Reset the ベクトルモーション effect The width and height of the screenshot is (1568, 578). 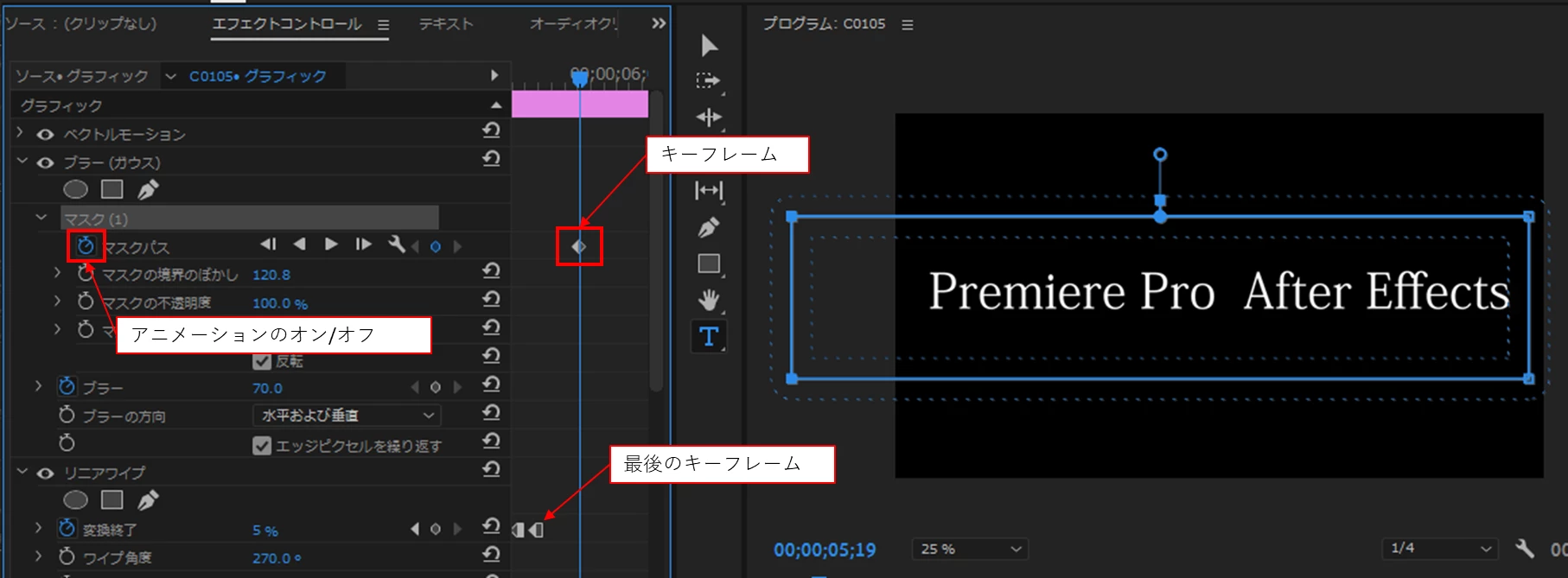click(x=491, y=130)
